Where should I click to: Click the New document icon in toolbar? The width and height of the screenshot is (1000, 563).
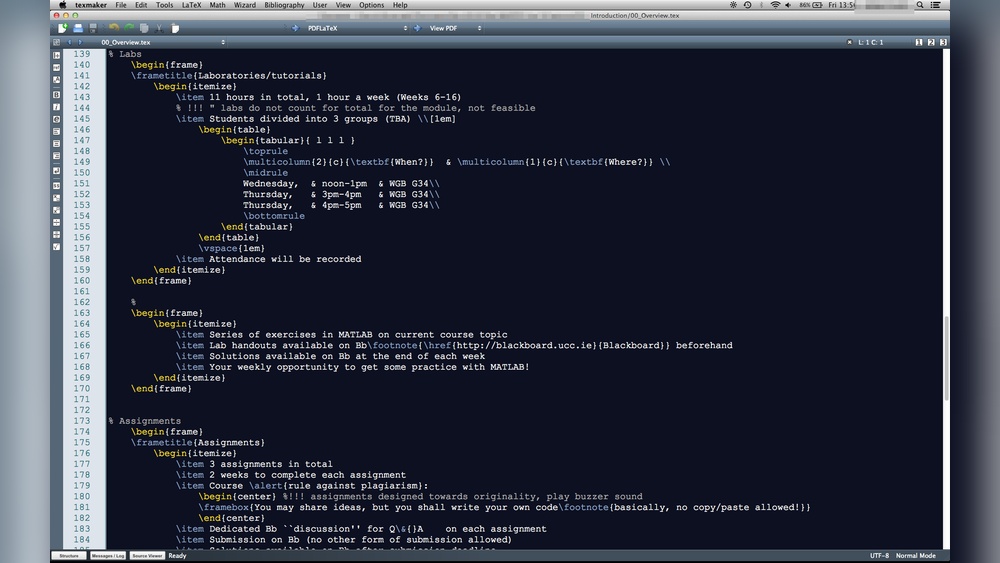62,28
